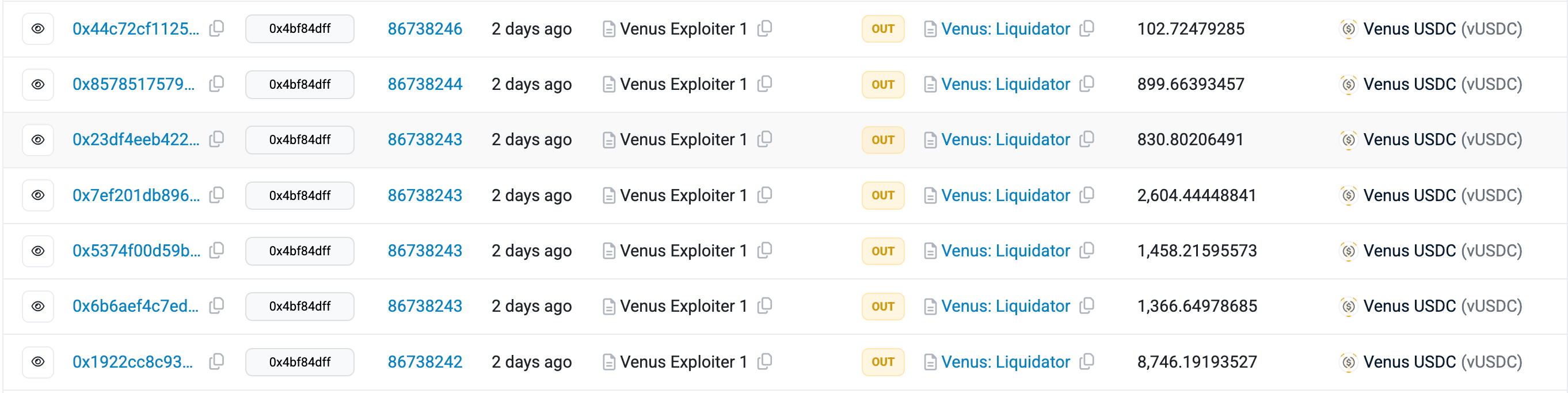Open Venus: Liquidator in 0x23df4eeb422 row
Image resolution: width=1568 pixels, height=393 pixels.
click(x=1006, y=139)
